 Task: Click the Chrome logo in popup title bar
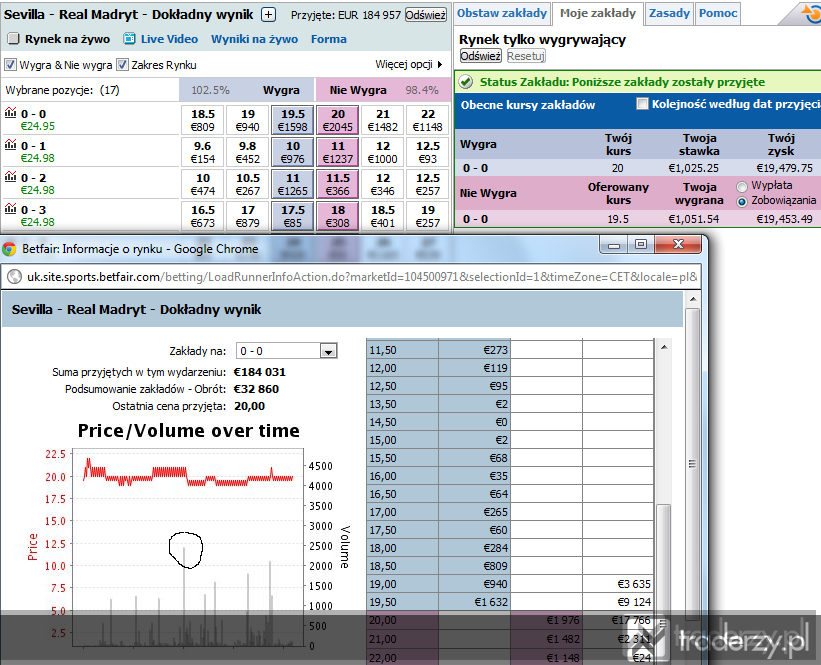pyautogui.click(x=9, y=249)
